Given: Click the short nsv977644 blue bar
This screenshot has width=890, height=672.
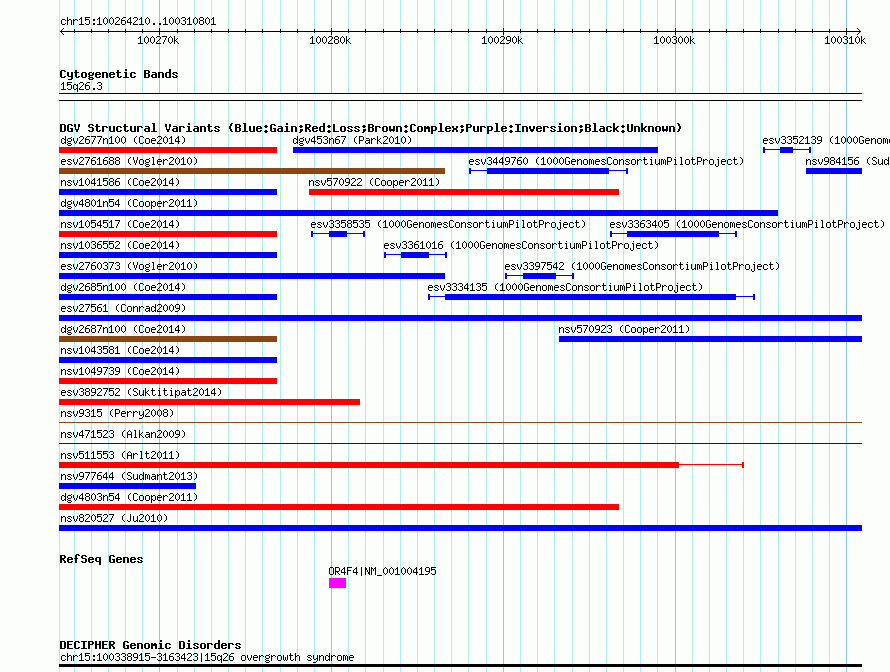Looking at the screenshot, I should (x=127, y=486).
